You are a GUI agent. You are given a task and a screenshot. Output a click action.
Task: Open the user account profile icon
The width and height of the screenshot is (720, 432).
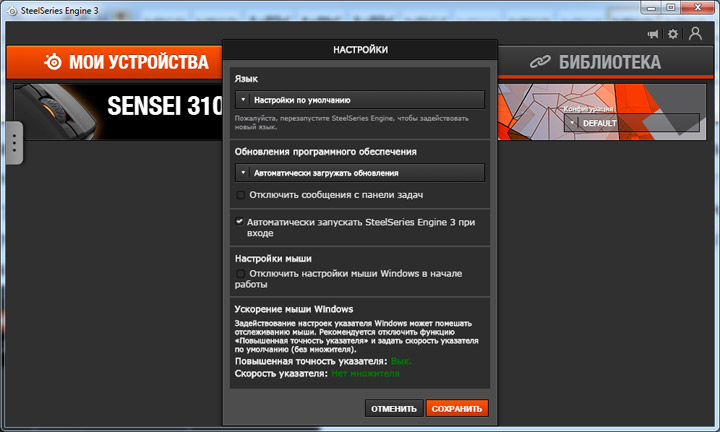pyautogui.click(x=695, y=34)
